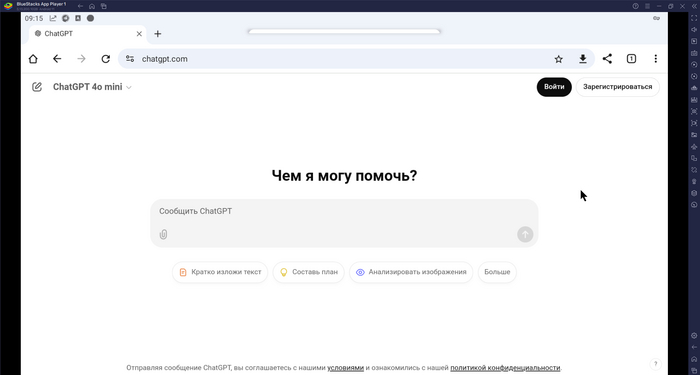700x375 pixels.
Task: Click the question mark help button
Action: (655, 364)
